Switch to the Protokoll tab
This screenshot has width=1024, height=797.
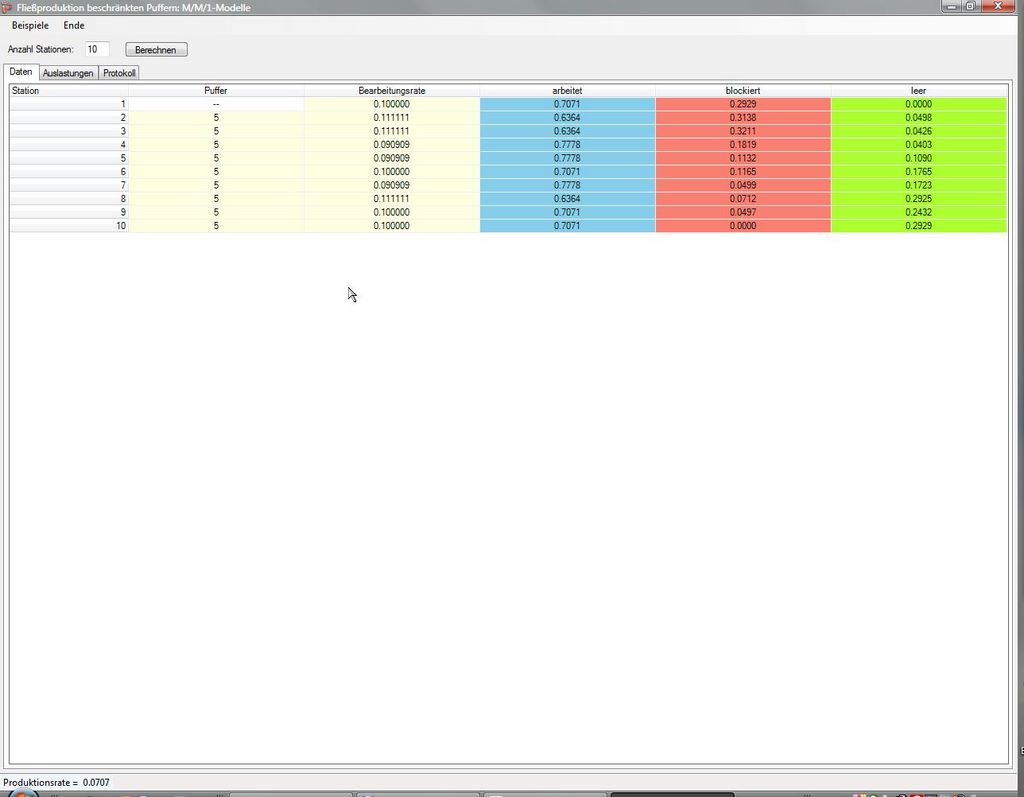119,73
